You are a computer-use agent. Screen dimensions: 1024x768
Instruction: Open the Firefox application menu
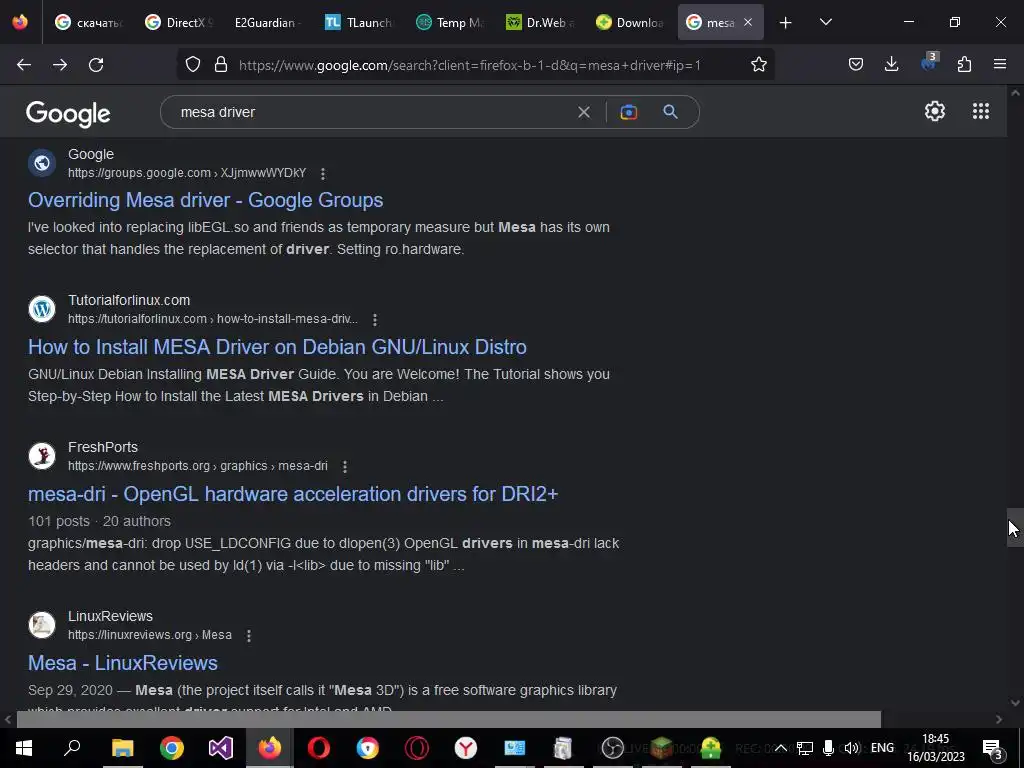point(1000,64)
